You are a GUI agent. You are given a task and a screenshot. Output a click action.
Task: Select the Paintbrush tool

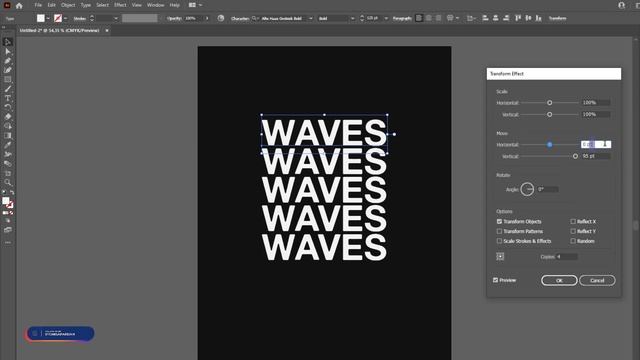click(8, 89)
